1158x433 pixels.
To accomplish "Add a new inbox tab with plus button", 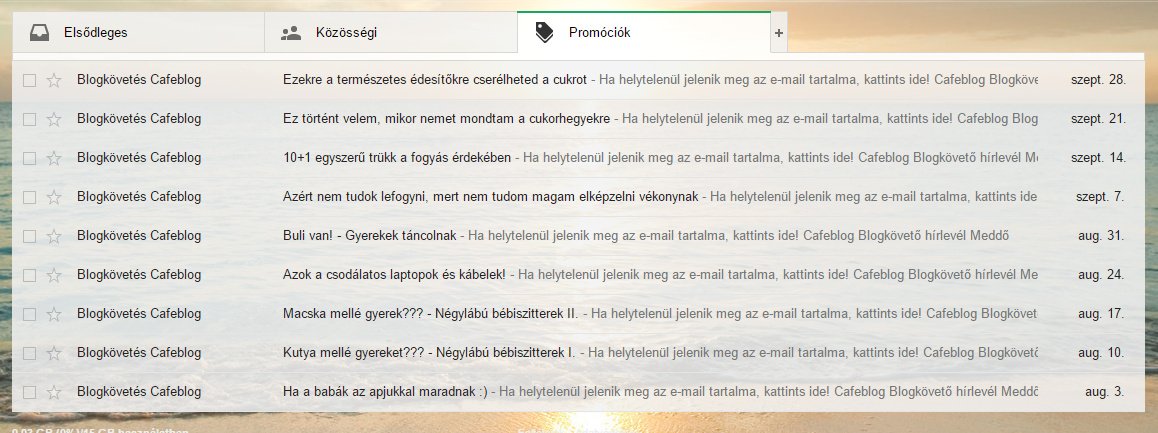I will 779,32.
